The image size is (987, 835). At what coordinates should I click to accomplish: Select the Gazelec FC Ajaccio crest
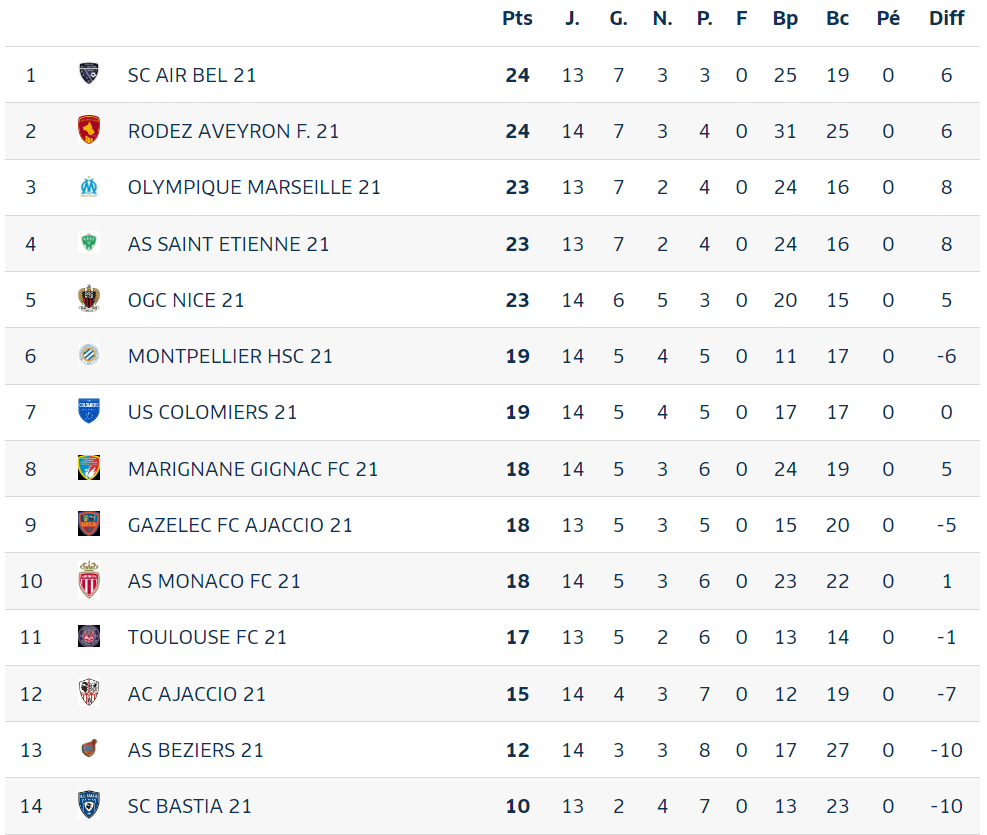(89, 524)
